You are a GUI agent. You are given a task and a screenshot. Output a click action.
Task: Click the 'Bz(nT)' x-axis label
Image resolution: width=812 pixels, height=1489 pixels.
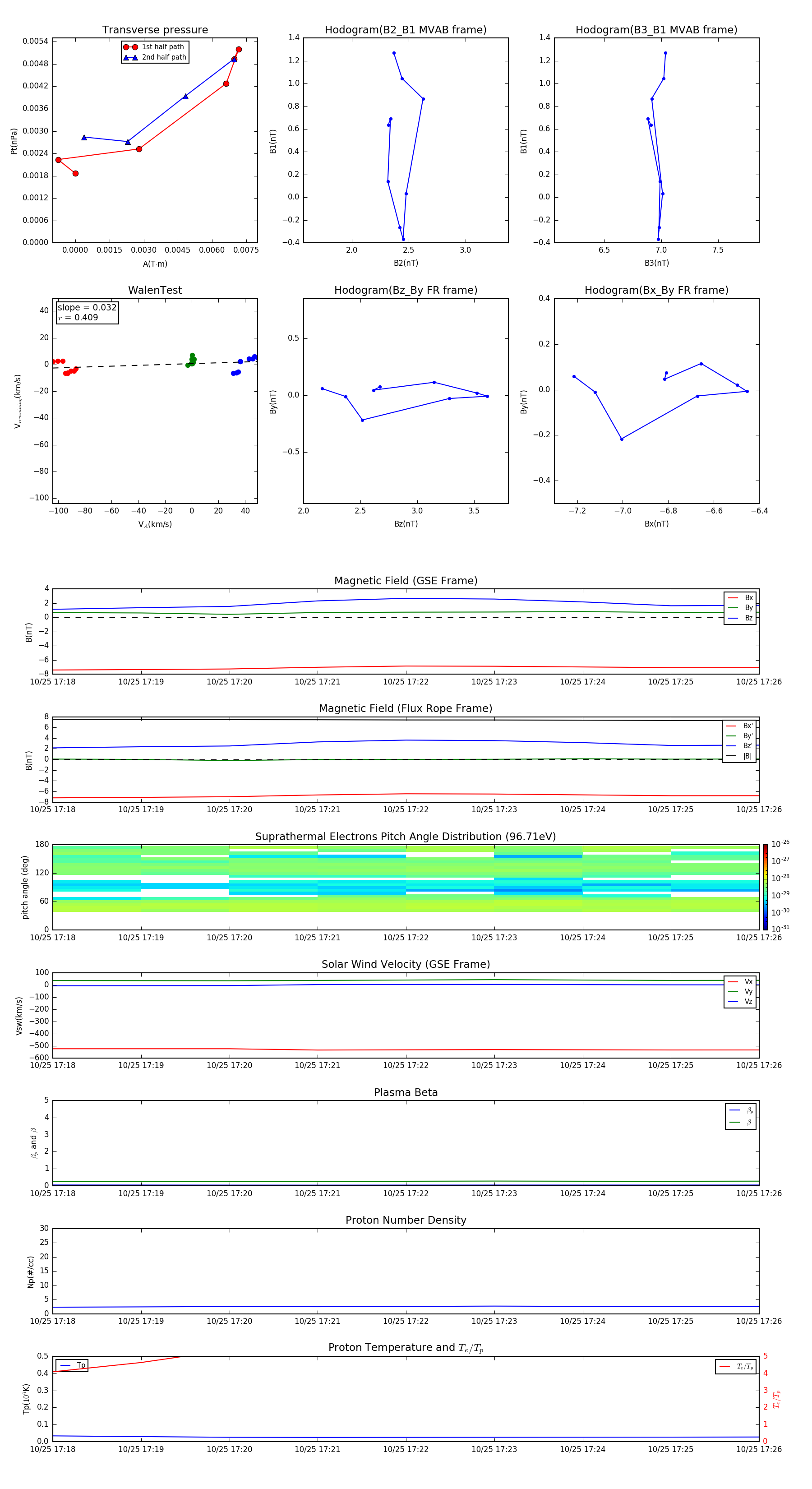pos(406,524)
